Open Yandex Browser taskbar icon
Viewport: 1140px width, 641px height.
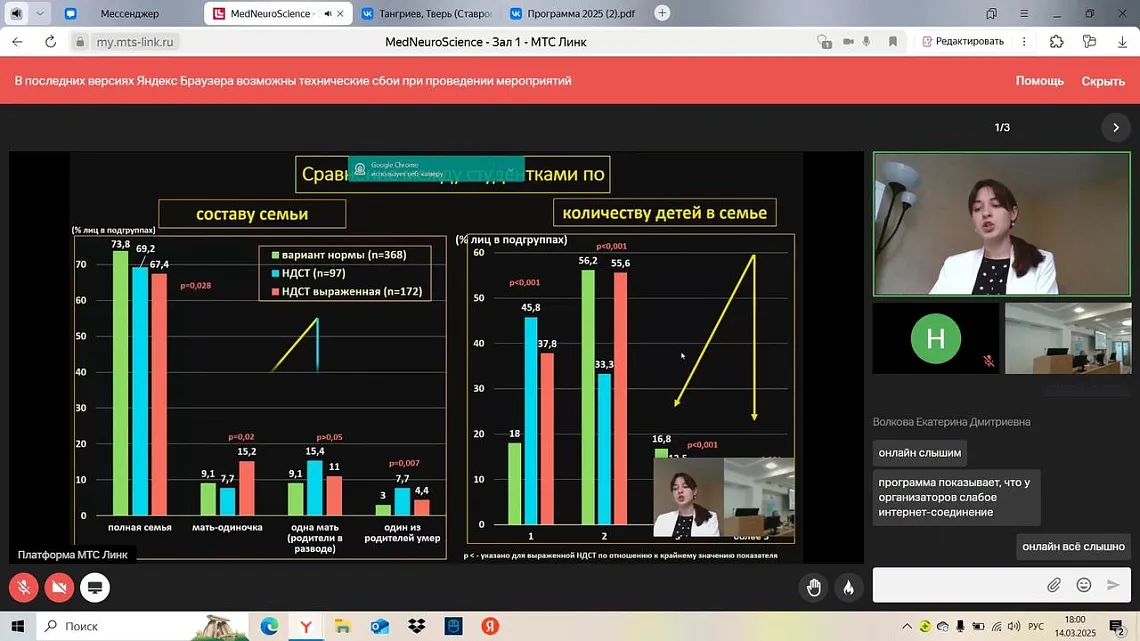pyautogui.click(x=306, y=626)
